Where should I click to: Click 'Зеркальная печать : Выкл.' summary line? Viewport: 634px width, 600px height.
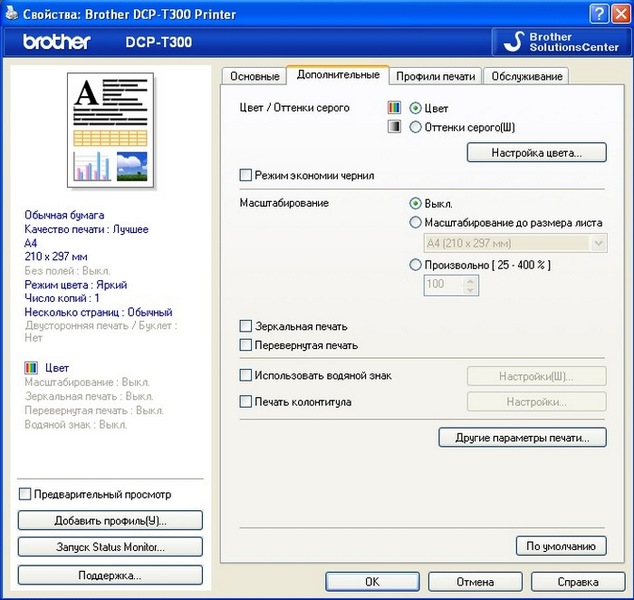tap(89, 396)
